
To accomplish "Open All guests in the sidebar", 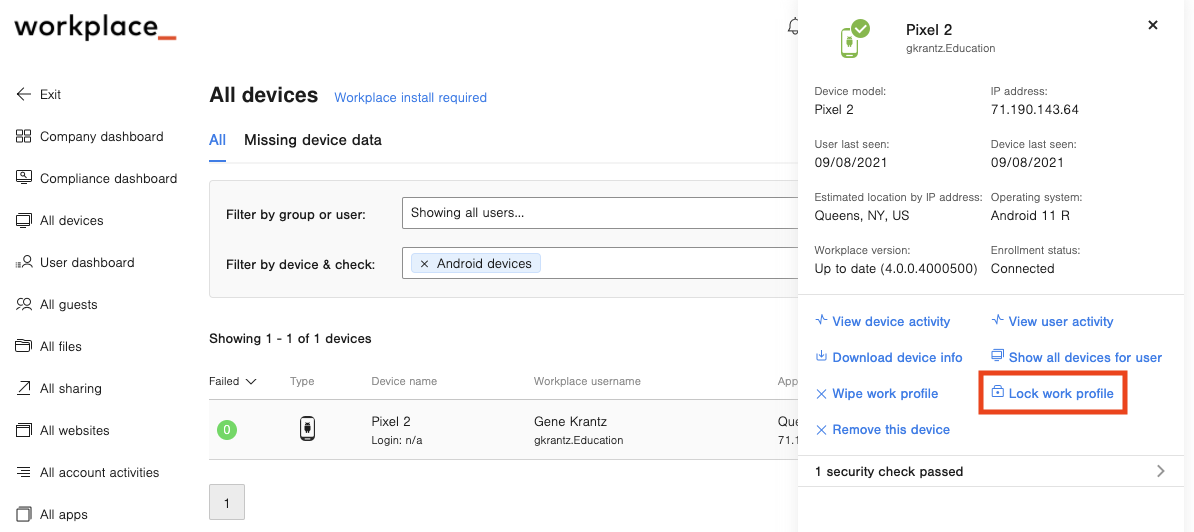I will [69, 304].
